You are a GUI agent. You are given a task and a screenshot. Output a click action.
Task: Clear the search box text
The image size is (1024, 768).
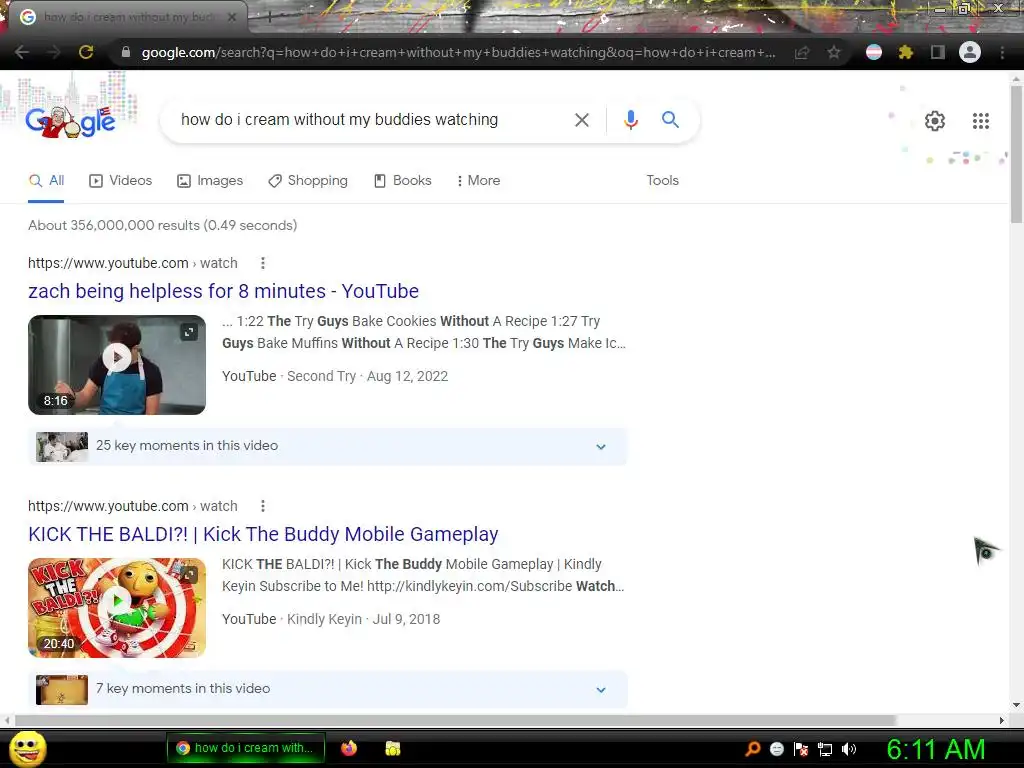(581, 120)
